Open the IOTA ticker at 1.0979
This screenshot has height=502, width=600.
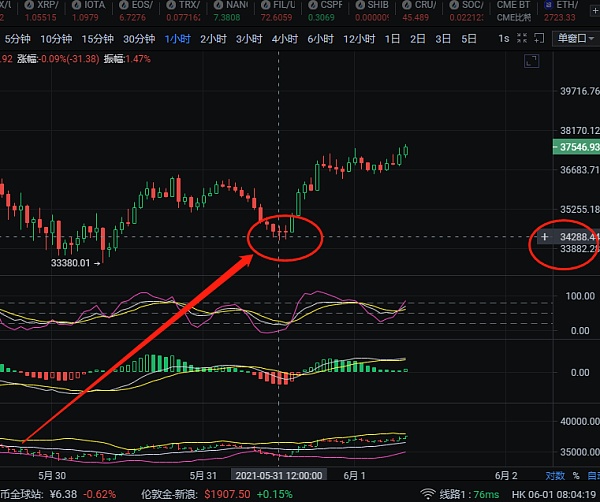[x=88, y=11]
